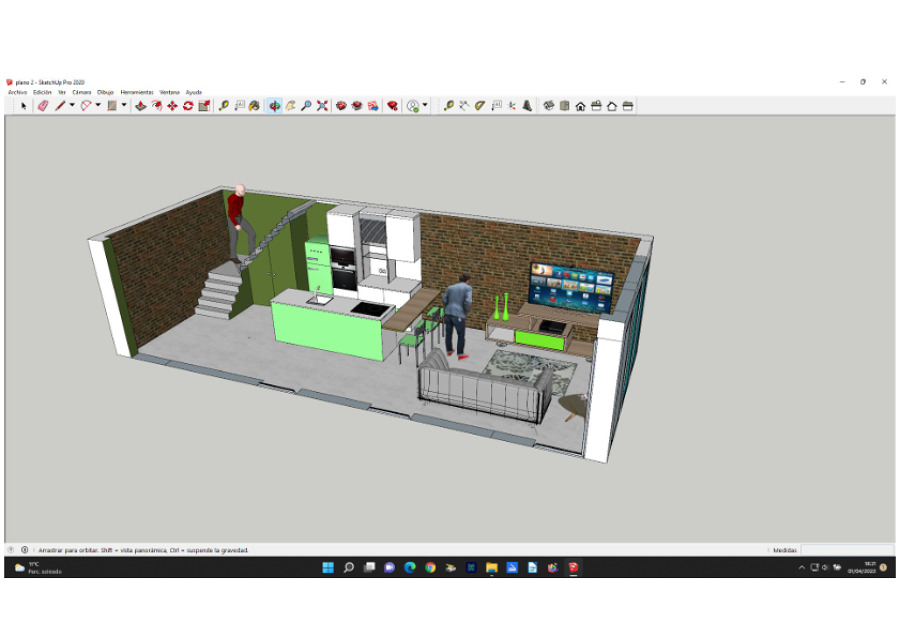The image size is (900, 637).
Task: Open the Archivo menu
Action: [17, 92]
